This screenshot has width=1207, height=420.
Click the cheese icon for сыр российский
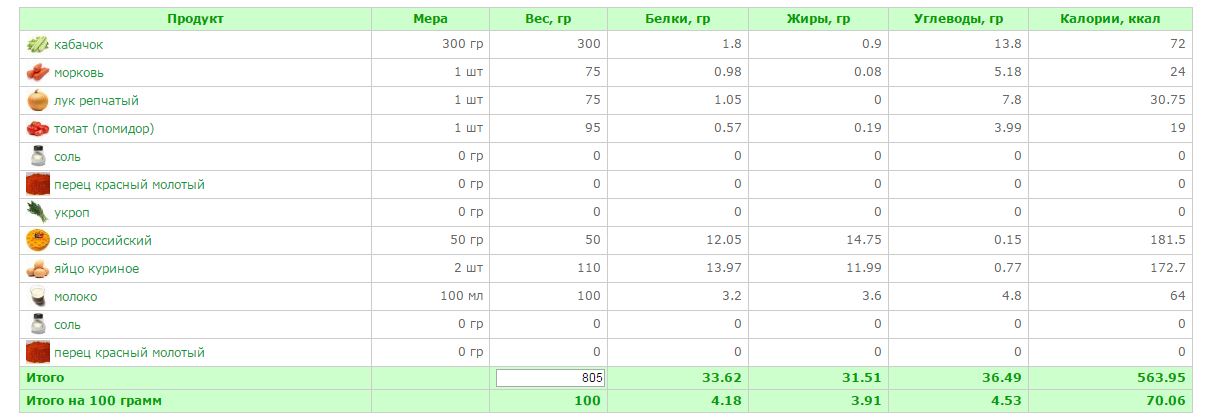pyautogui.click(x=38, y=241)
